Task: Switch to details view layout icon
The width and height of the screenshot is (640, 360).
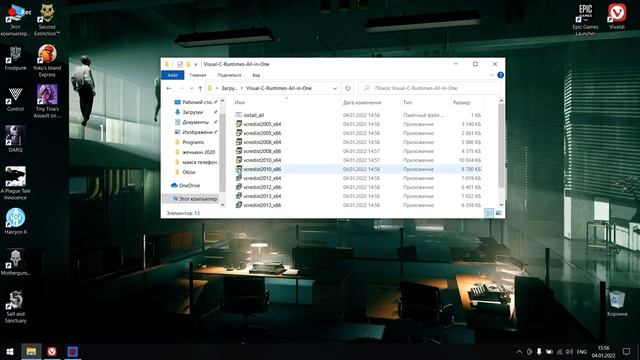Action: pos(489,213)
